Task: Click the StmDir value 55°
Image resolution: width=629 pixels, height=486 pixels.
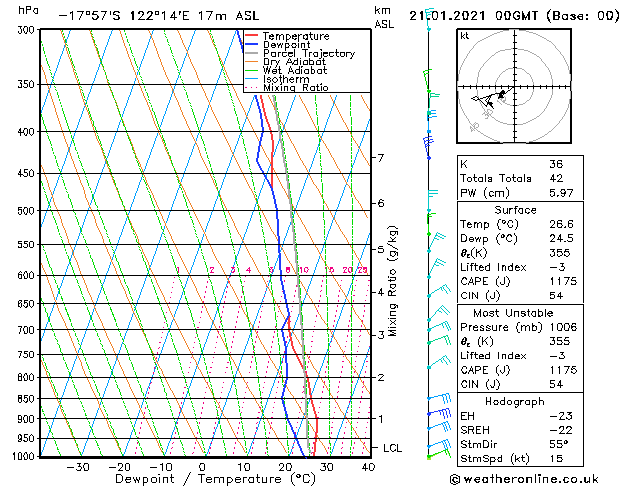Action: [x=558, y=445]
